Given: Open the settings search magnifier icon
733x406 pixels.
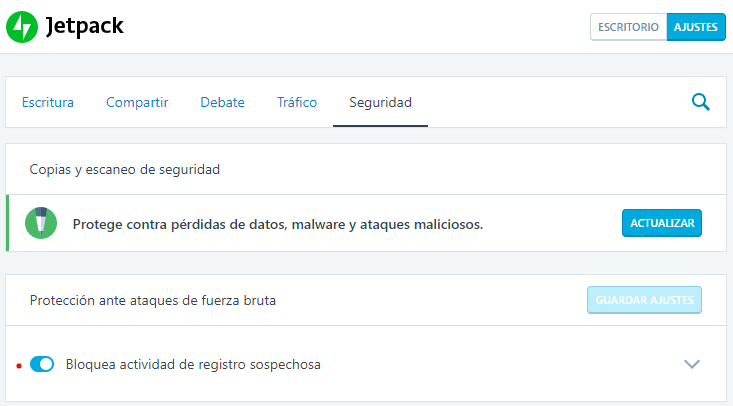Looking at the screenshot, I should [x=700, y=102].
